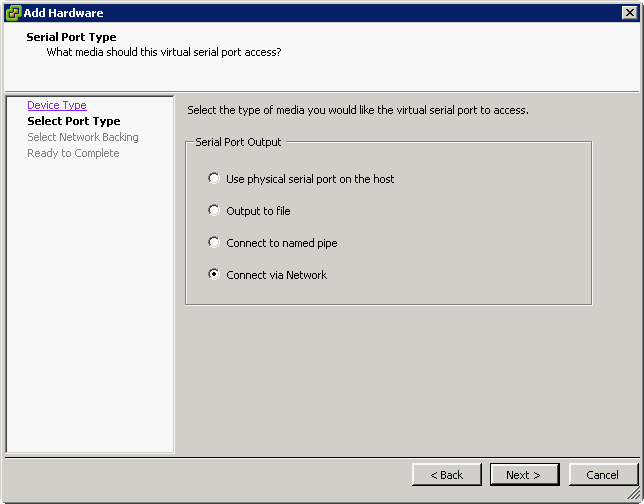Click the VMware icon in title bar

pos(13,13)
